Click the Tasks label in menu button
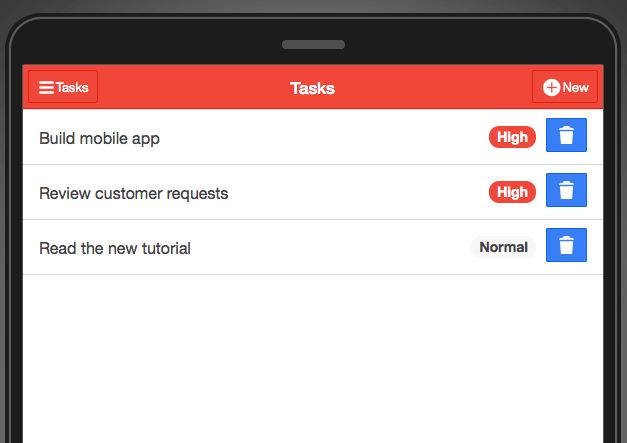This screenshot has height=443, width=627. 72,87
